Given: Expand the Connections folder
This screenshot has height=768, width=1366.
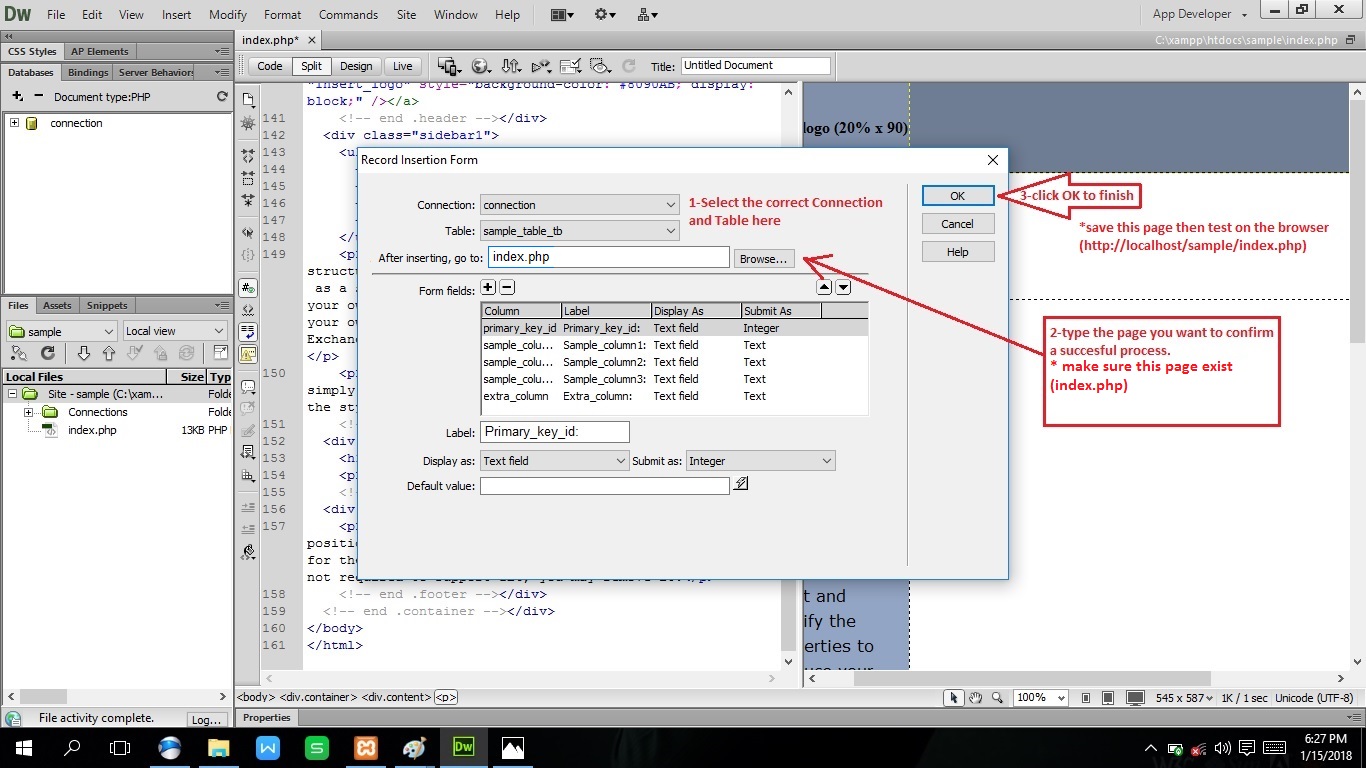Looking at the screenshot, I should 29,412.
